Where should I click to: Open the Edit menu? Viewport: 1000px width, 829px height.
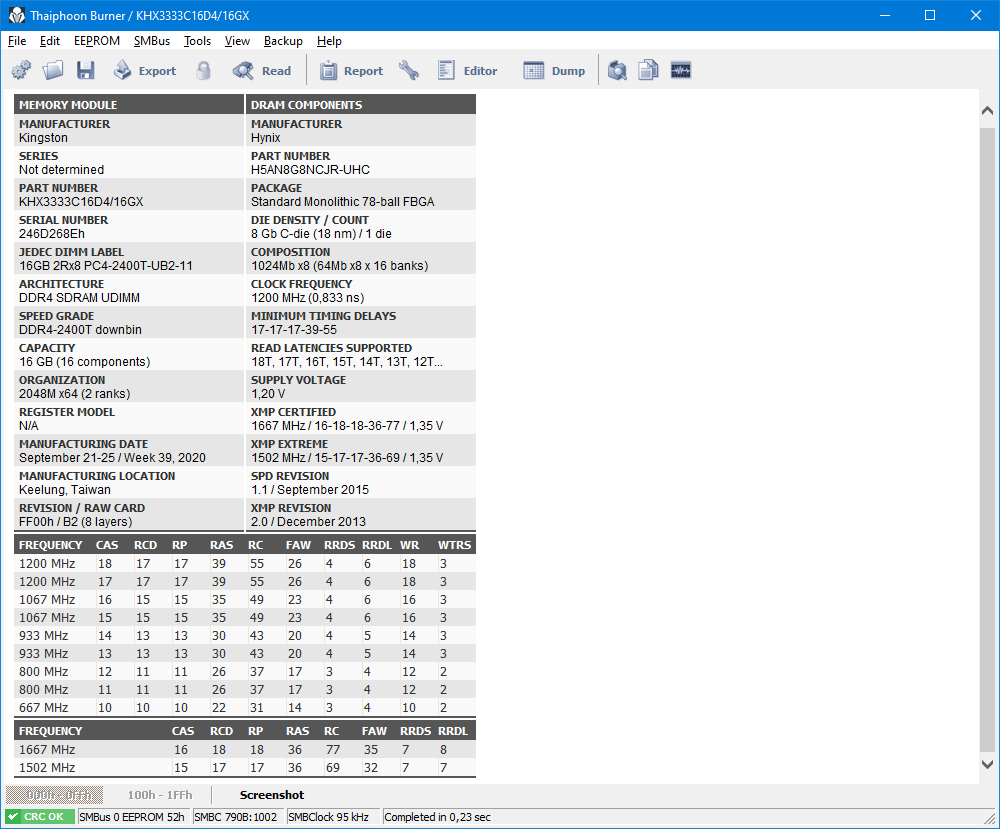pyautogui.click(x=49, y=41)
